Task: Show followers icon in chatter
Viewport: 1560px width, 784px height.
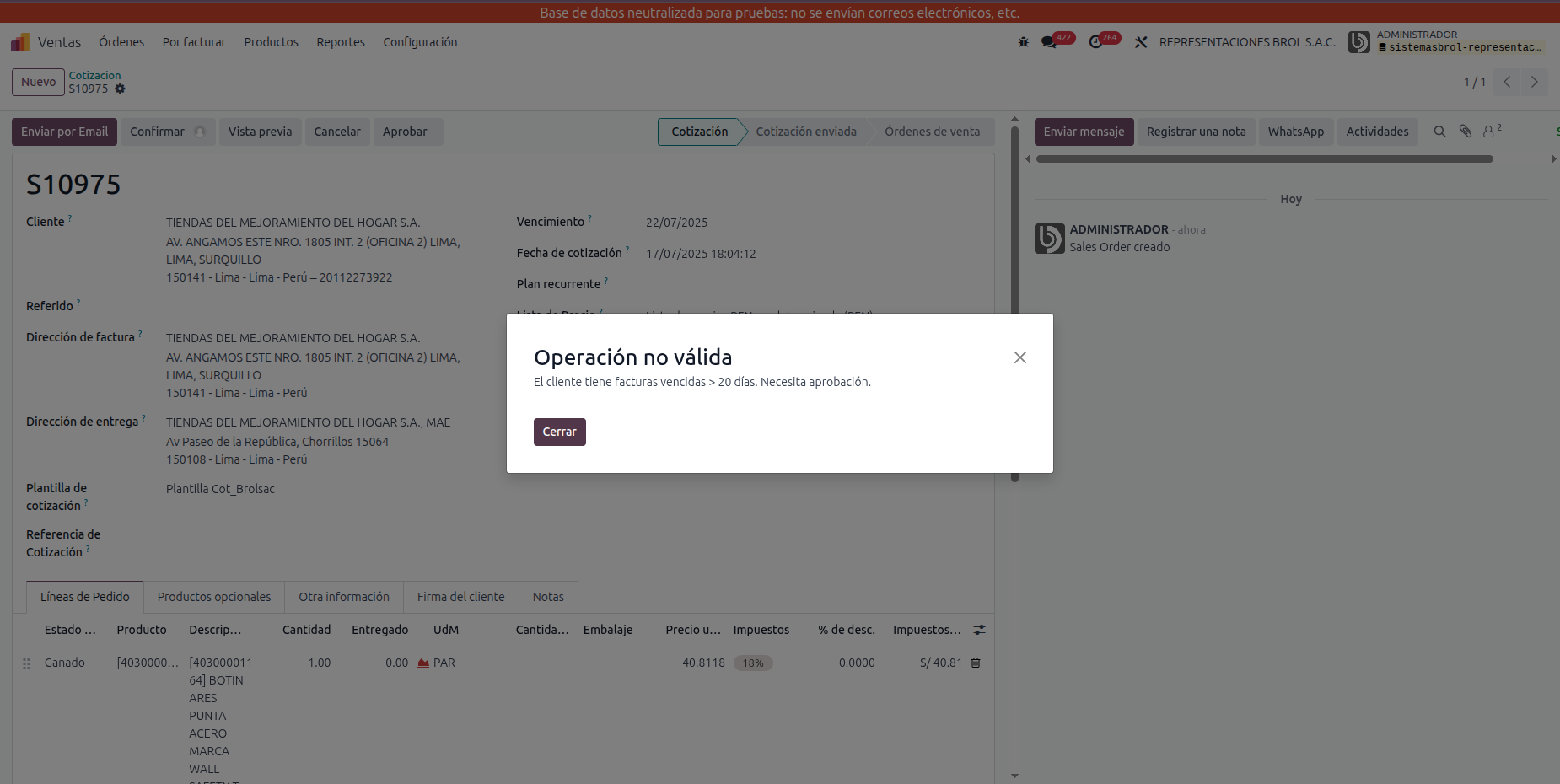Action: (1491, 132)
